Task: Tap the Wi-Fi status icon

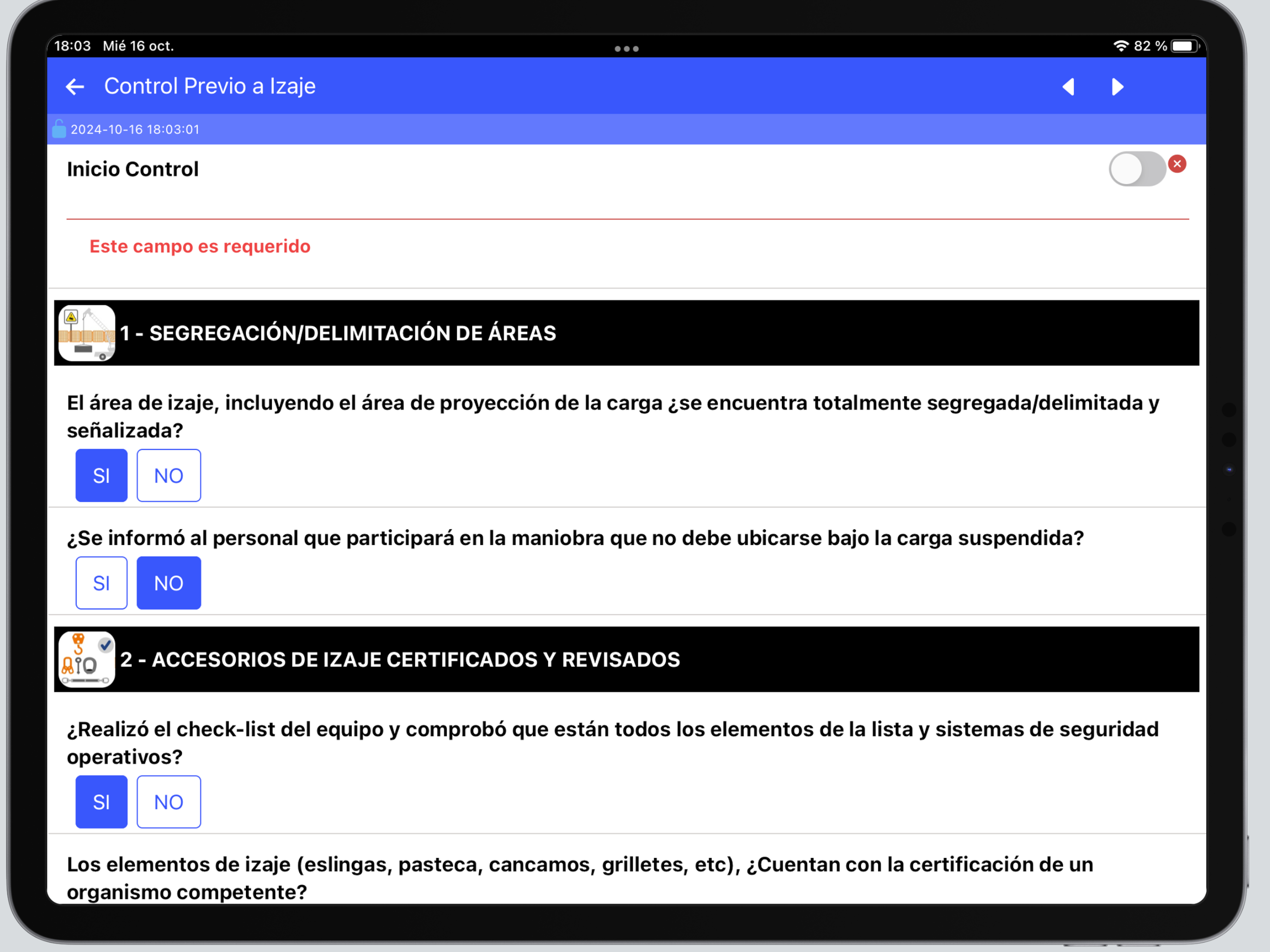Action: (x=1121, y=46)
